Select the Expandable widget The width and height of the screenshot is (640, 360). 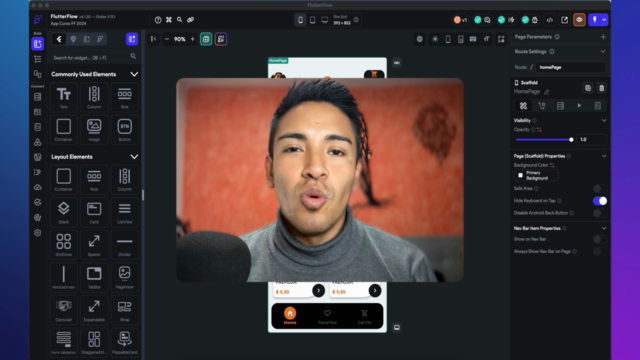pos(94,310)
